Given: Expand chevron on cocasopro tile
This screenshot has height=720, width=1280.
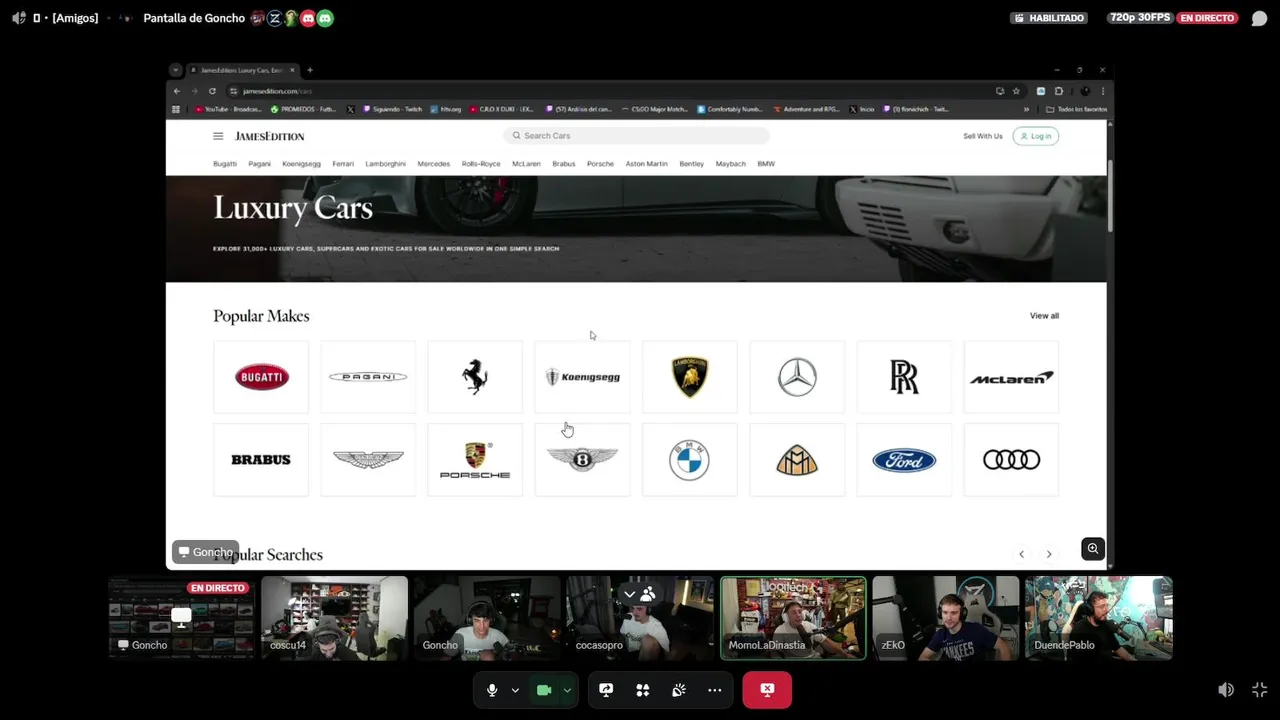Looking at the screenshot, I should 629,594.
